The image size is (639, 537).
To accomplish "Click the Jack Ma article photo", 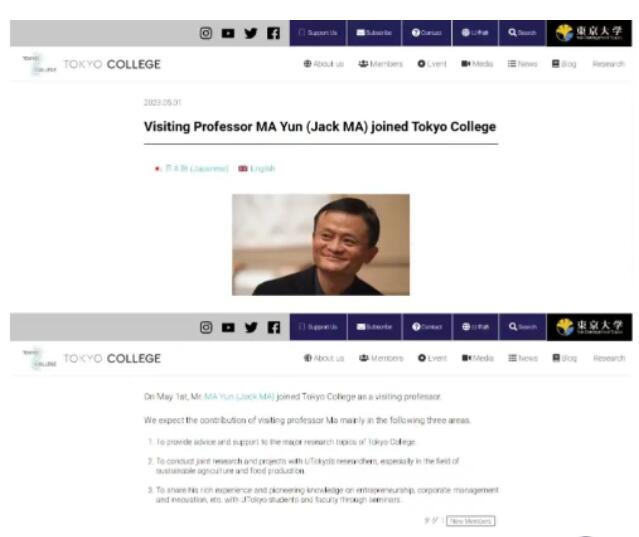I will pos(321,244).
